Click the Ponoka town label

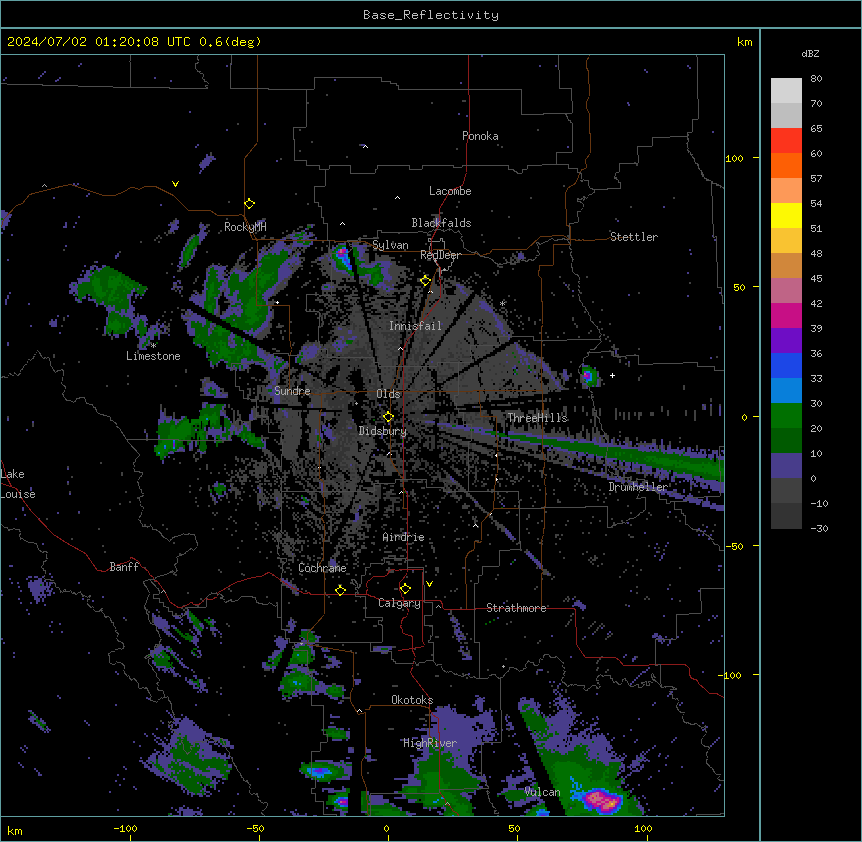[480, 136]
